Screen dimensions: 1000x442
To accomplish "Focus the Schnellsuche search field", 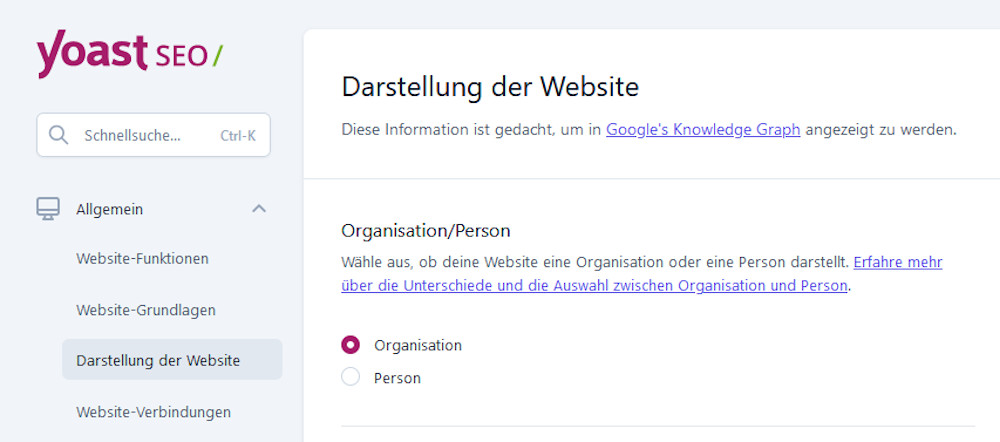I will pos(140,135).
